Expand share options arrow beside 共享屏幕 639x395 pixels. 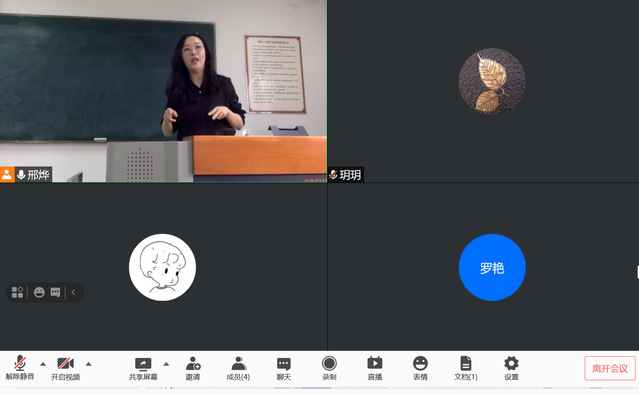pos(166,364)
